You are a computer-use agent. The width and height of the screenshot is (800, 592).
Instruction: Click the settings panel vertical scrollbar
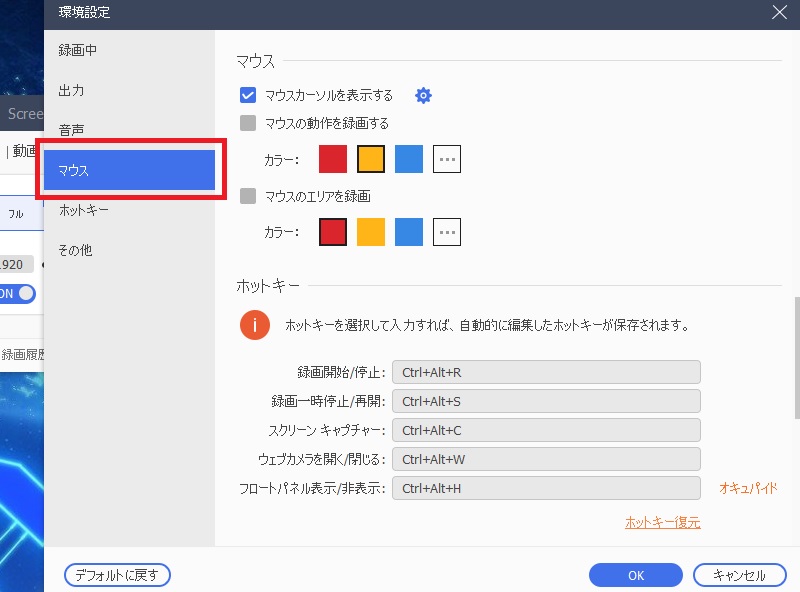point(797,357)
